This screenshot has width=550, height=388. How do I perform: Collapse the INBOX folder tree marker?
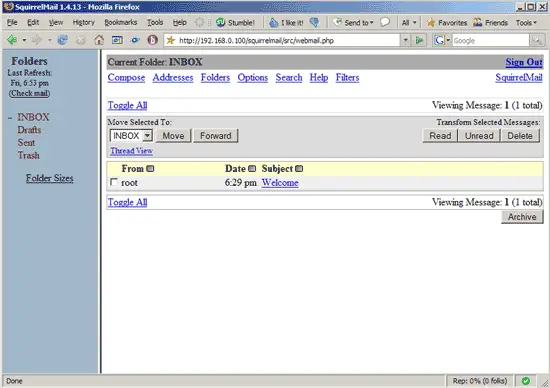click(10, 118)
